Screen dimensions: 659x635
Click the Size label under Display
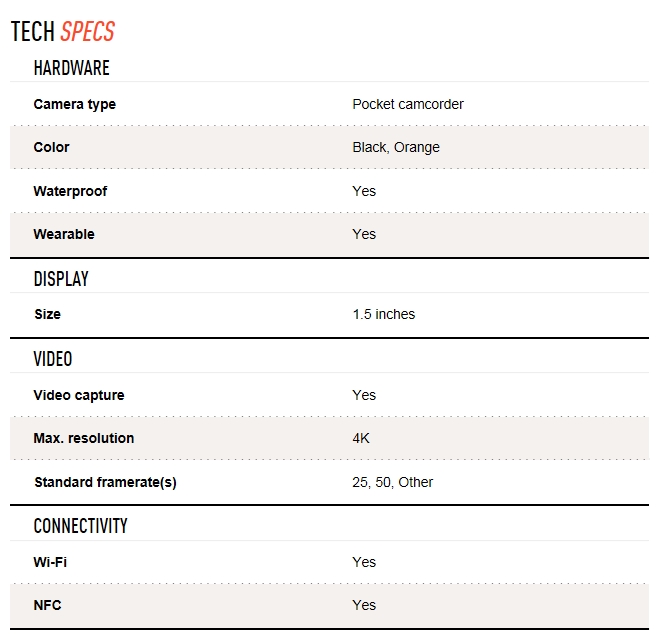[x=47, y=314]
